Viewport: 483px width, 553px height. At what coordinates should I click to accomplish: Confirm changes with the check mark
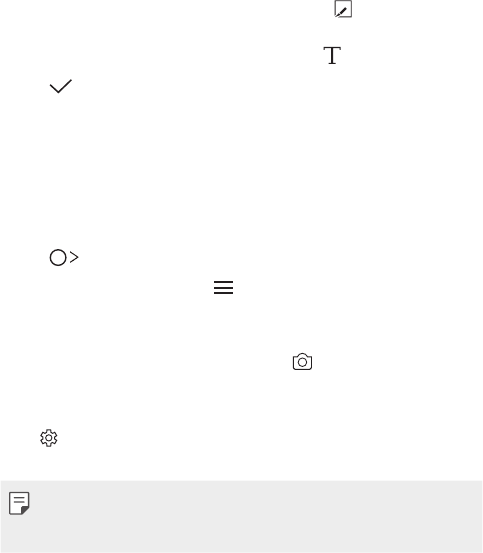(x=61, y=86)
